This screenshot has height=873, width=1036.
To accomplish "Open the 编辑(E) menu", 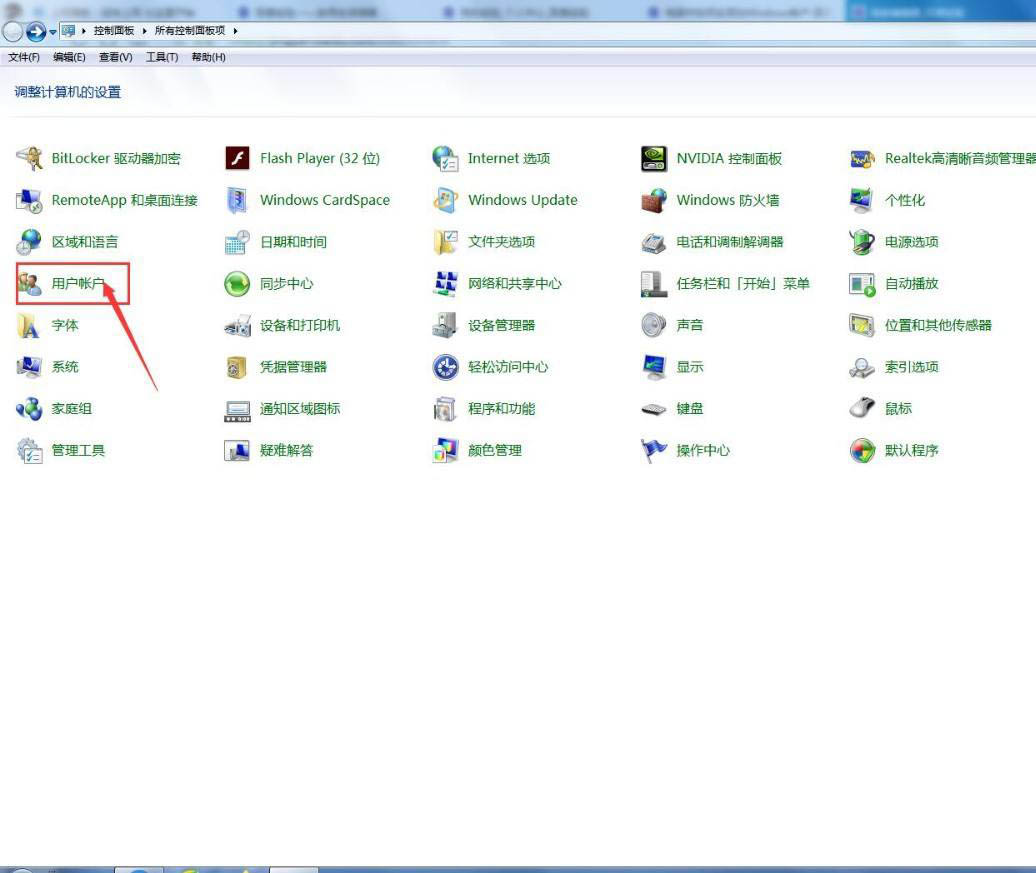I will point(69,57).
